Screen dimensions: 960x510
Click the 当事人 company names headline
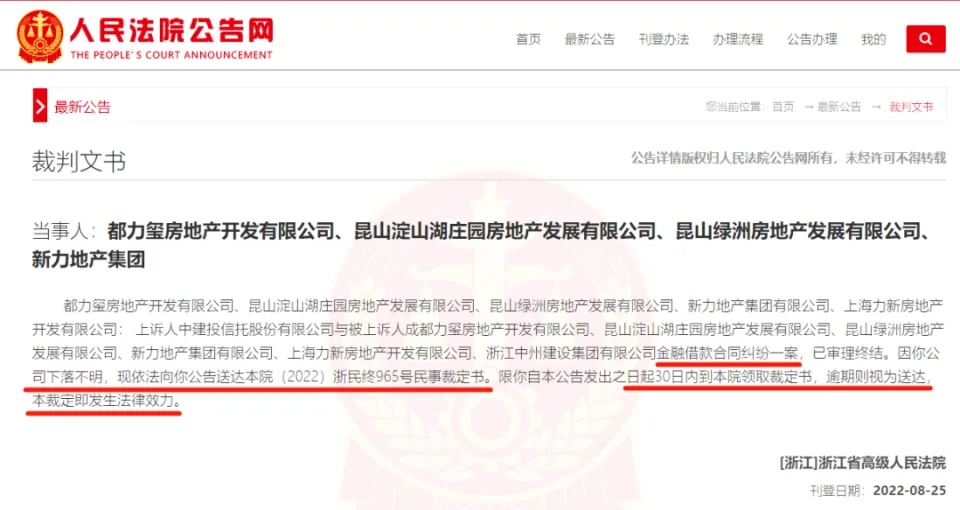pos(481,245)
